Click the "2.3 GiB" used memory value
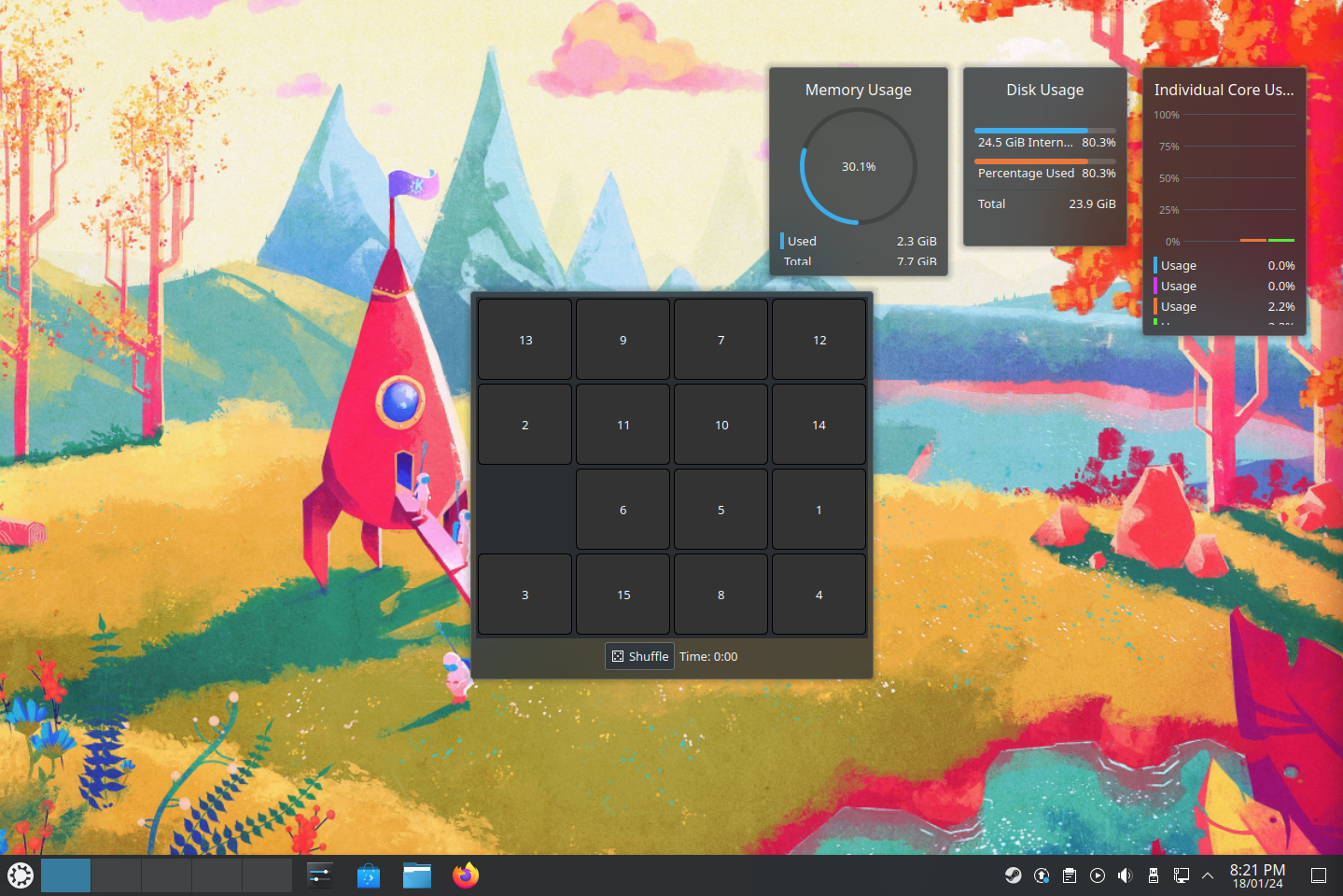This screenshot has width=1343, height=896. 916,241
